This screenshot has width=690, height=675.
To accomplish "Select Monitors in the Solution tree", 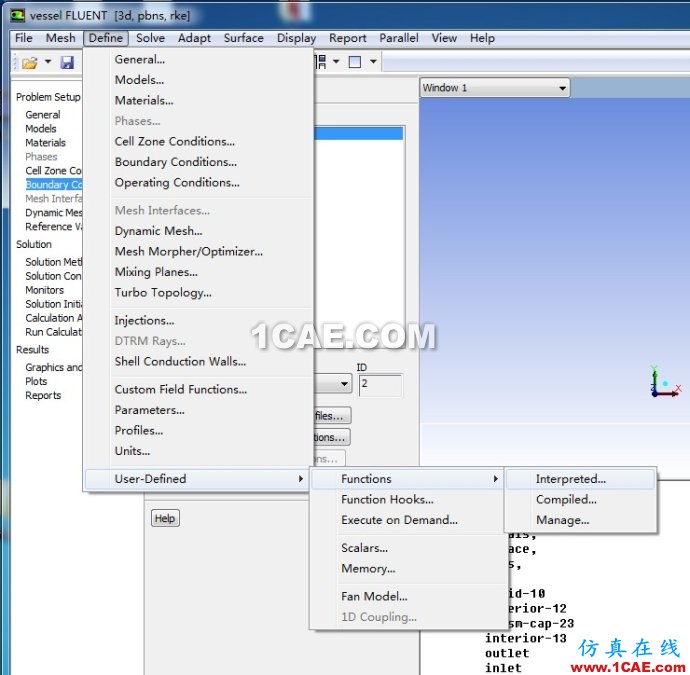I will [44, 290].
